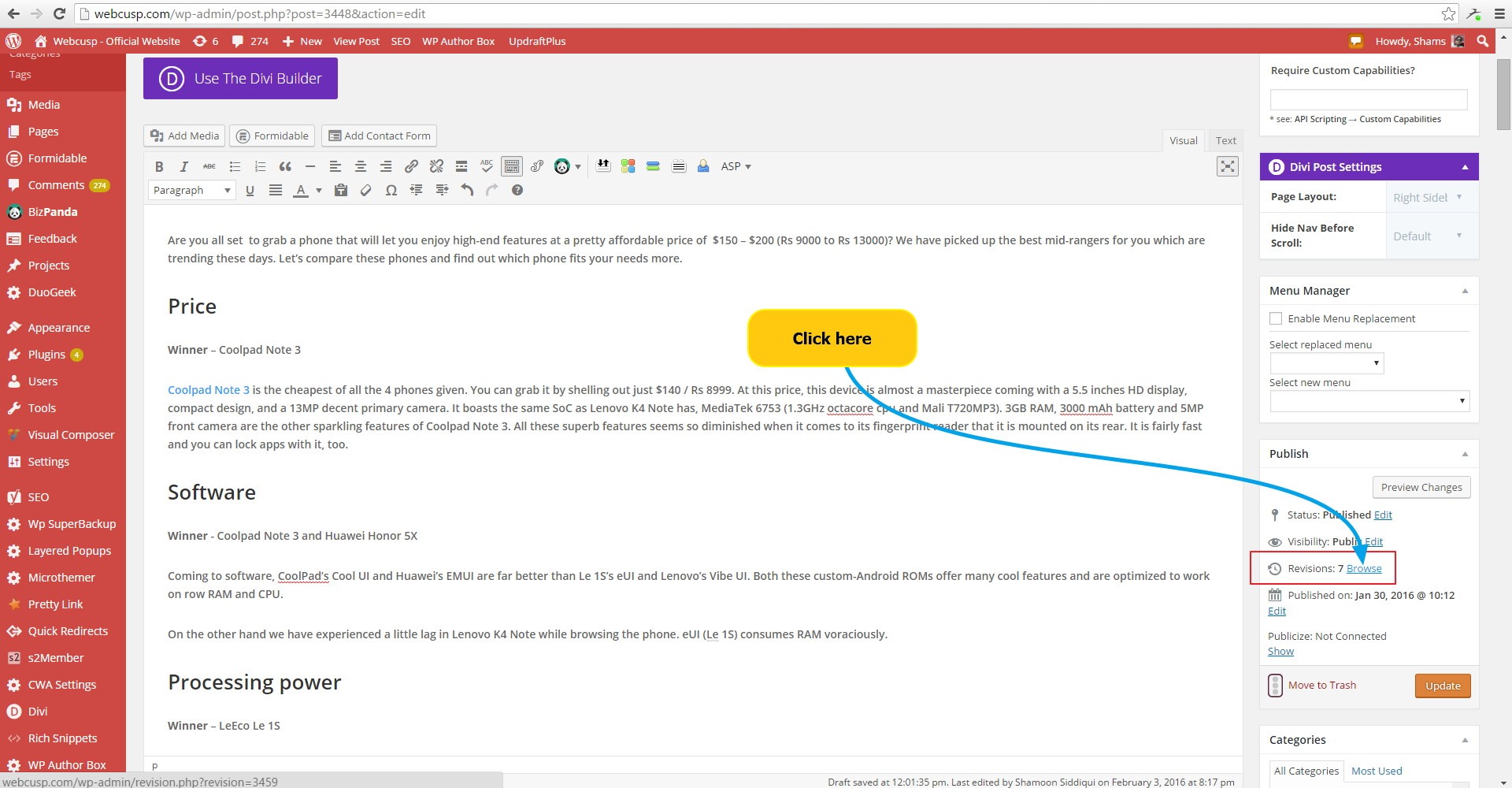
Task: Open the ASP dropdown
Action: coord(736,166)
